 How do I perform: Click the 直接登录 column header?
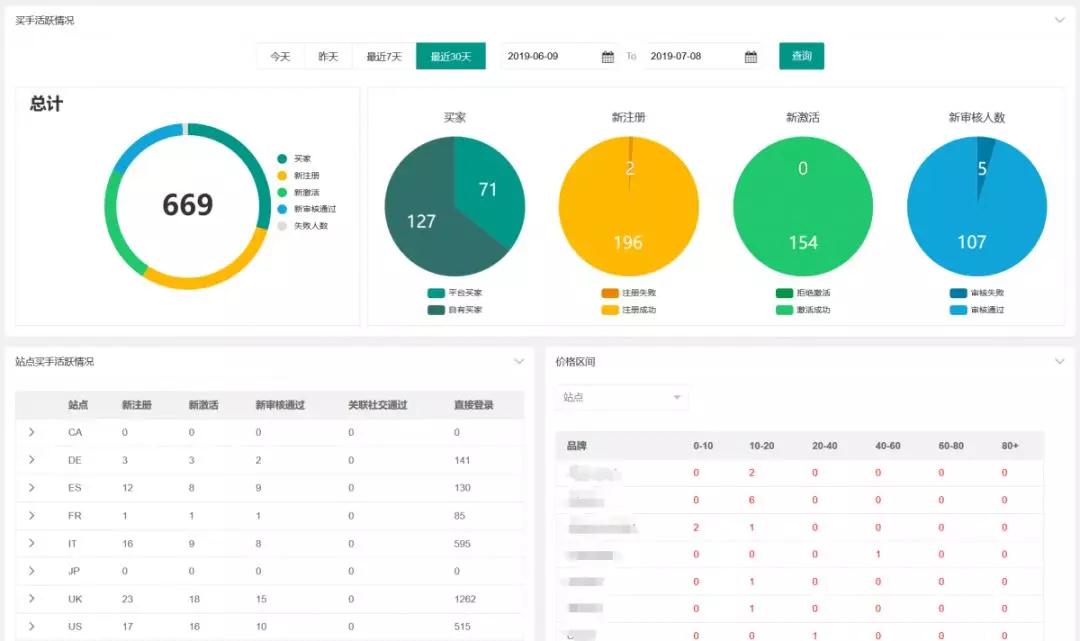point(473,405)
